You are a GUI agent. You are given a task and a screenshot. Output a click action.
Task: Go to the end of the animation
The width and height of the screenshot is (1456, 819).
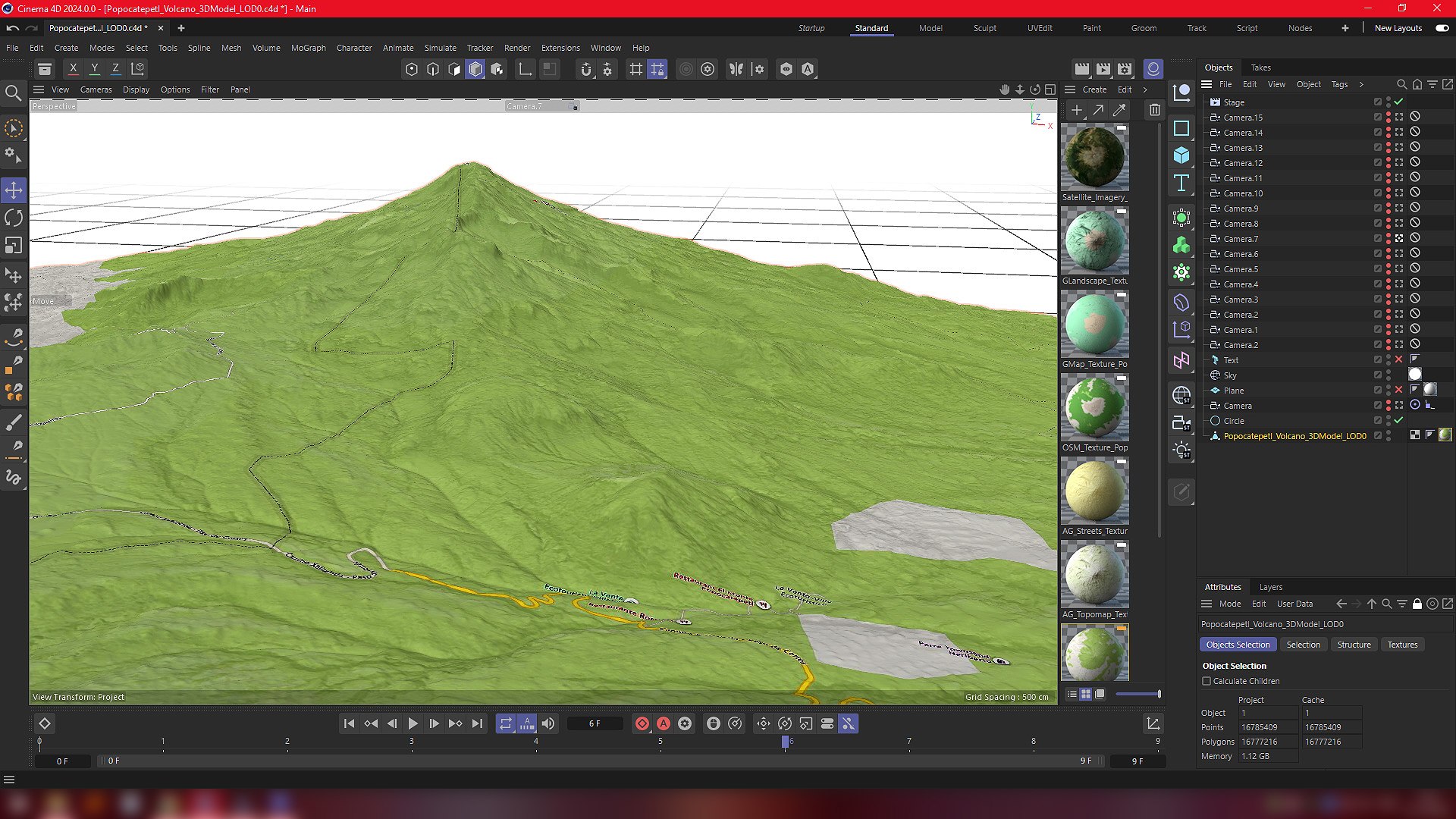(477, 723)
